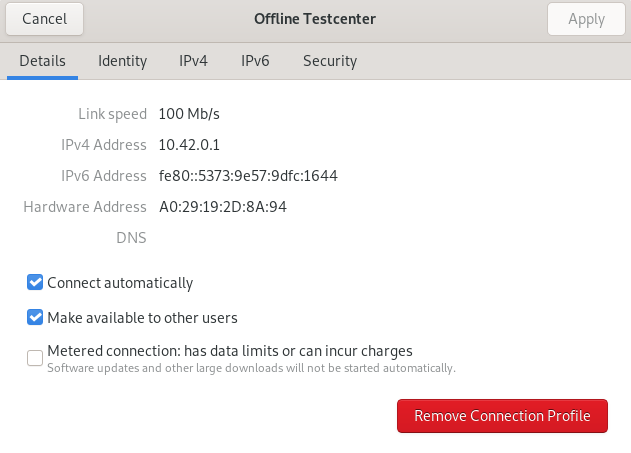631x453 pixels.
Task: Click the A0:29:19:2D:8A:94 hardware address
Action: 223,207
